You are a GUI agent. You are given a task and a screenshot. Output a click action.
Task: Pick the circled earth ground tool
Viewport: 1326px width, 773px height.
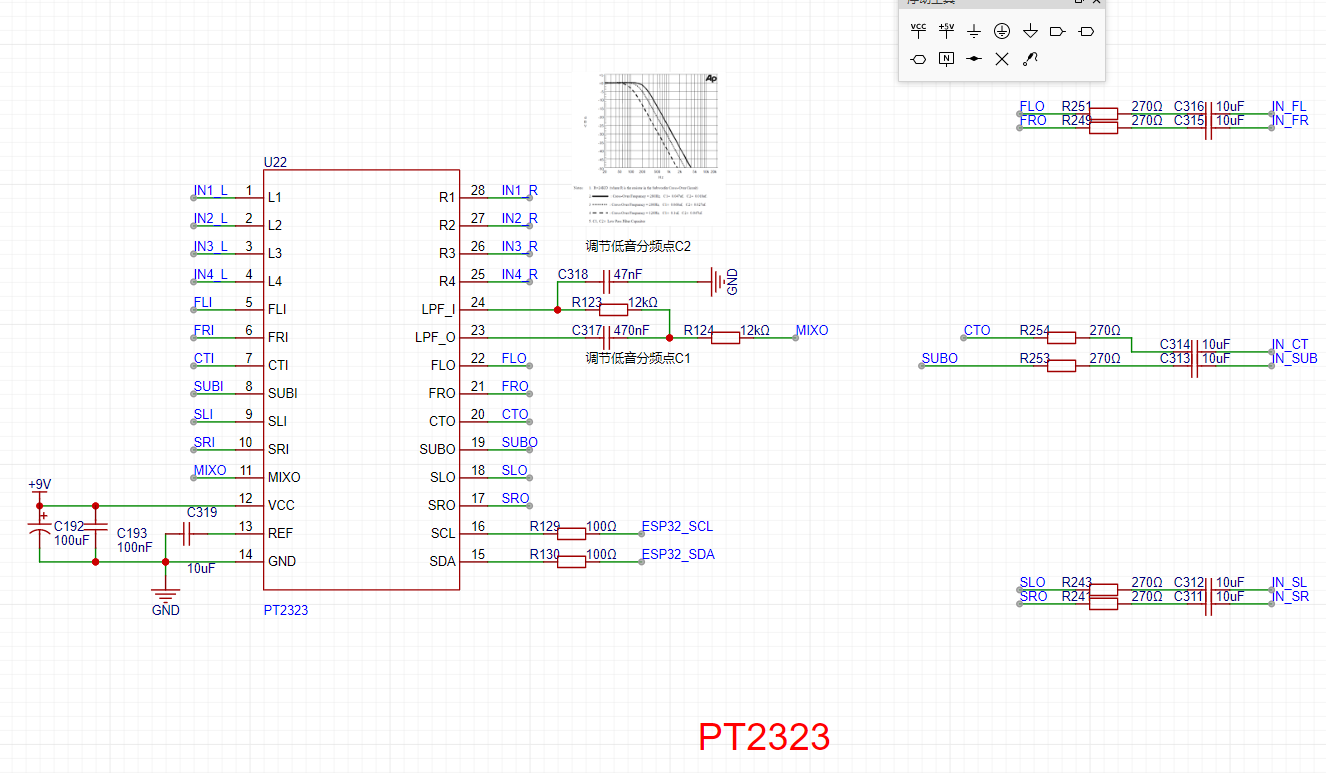1002,31
